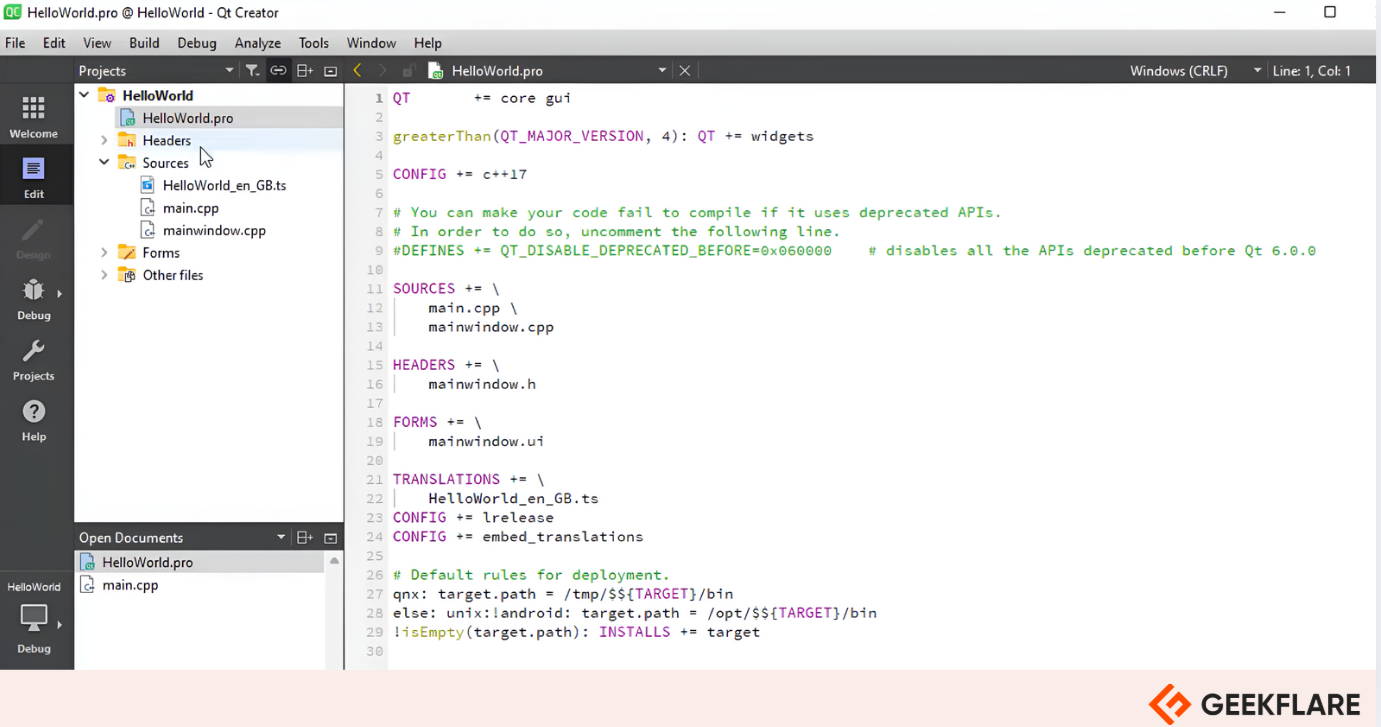1381x727 pixels.
Task: Collapse the HelloWorld project node
Action: [x=84, y=95]
